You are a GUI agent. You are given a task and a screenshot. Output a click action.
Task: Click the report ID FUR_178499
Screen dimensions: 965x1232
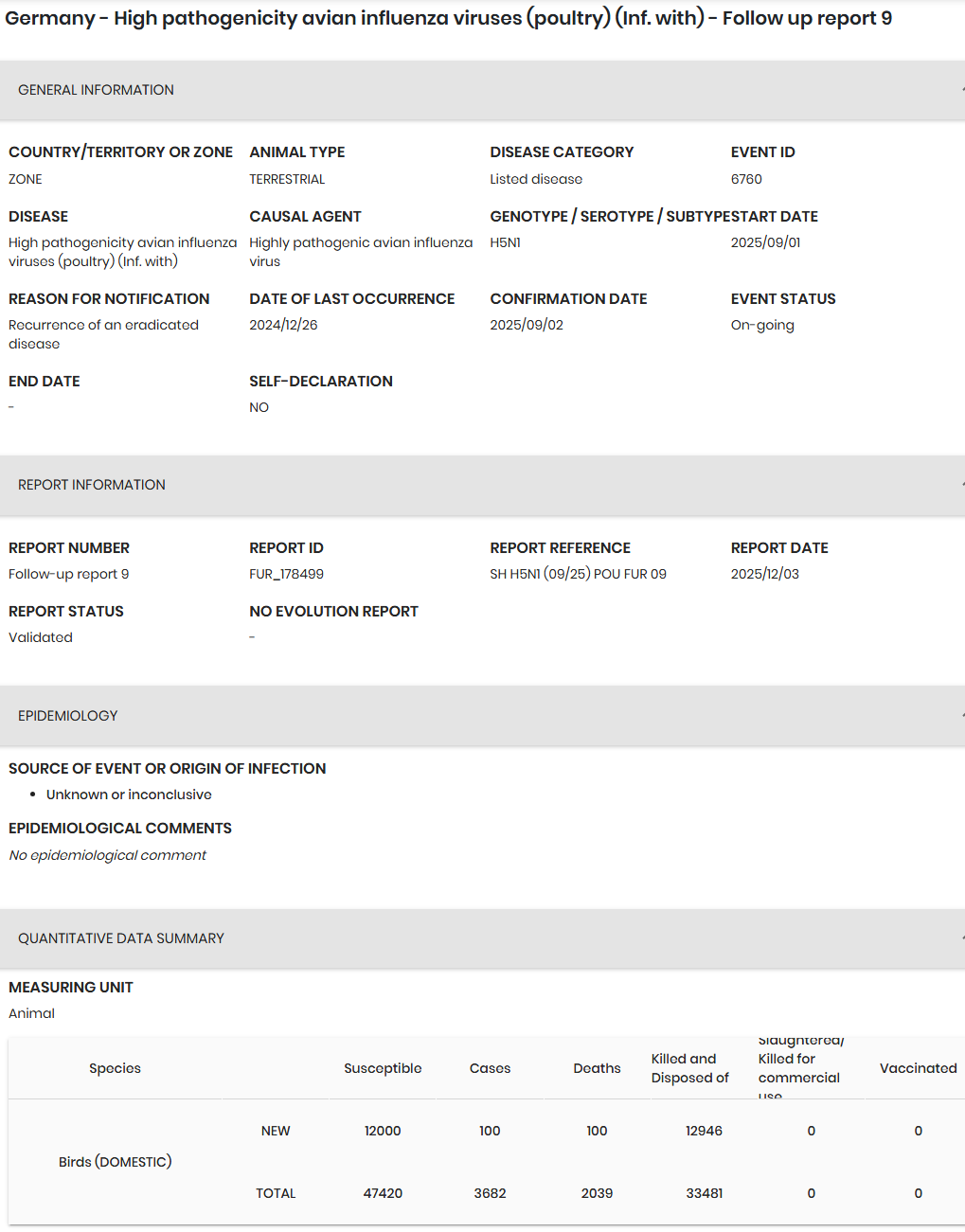click(286, 574)
